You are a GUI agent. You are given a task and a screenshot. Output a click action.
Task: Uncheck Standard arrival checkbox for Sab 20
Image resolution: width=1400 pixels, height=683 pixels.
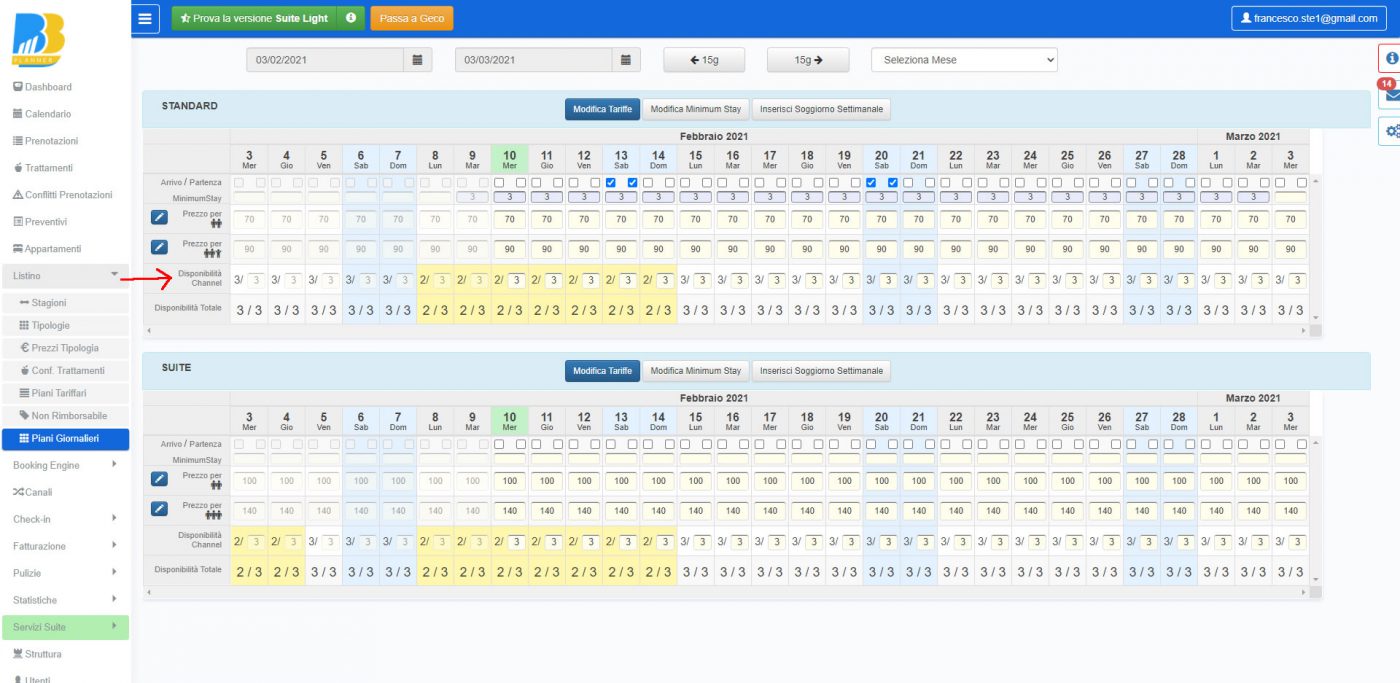(873, 182)
